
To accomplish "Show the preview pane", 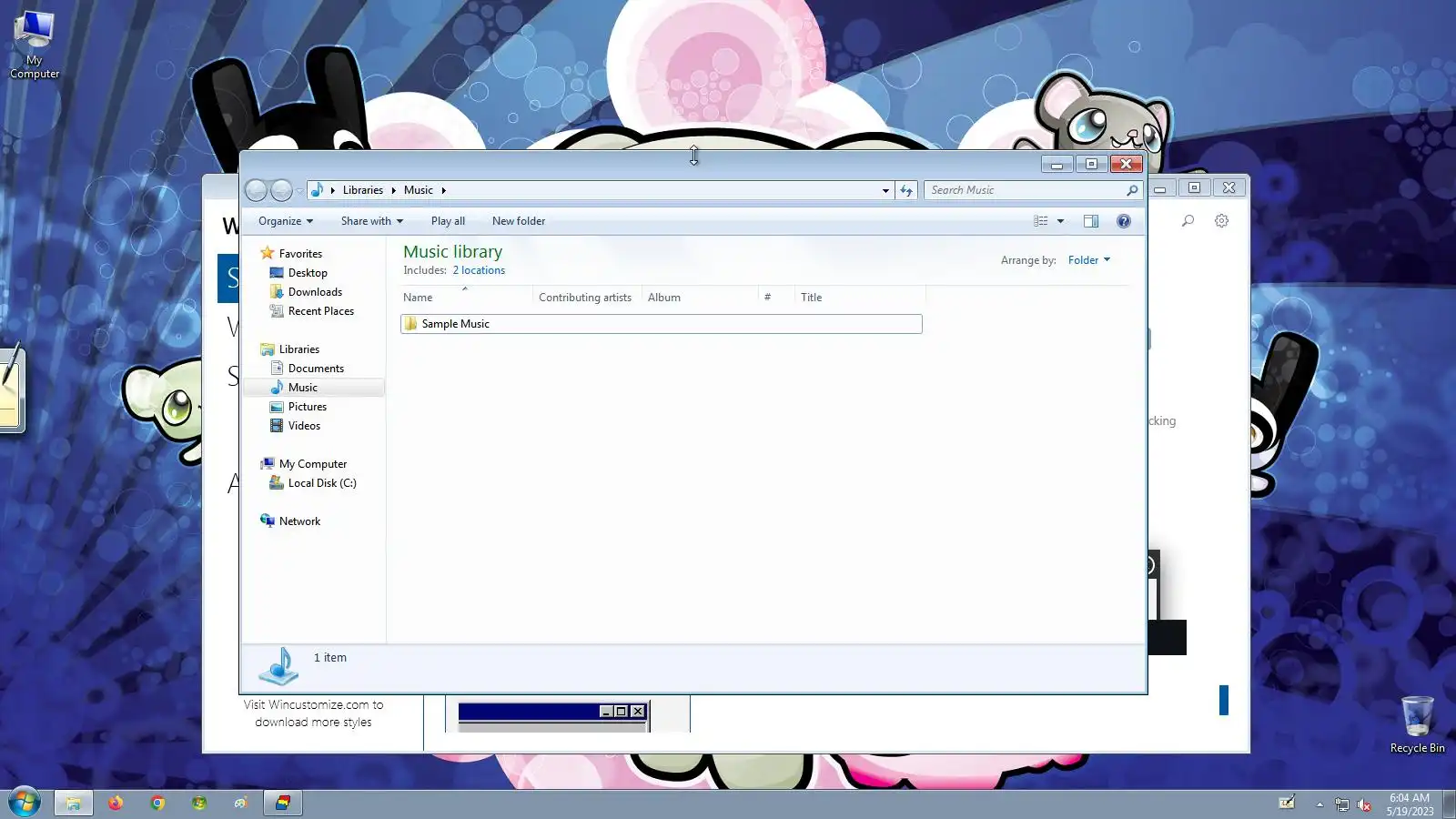I will (1091, 221).
